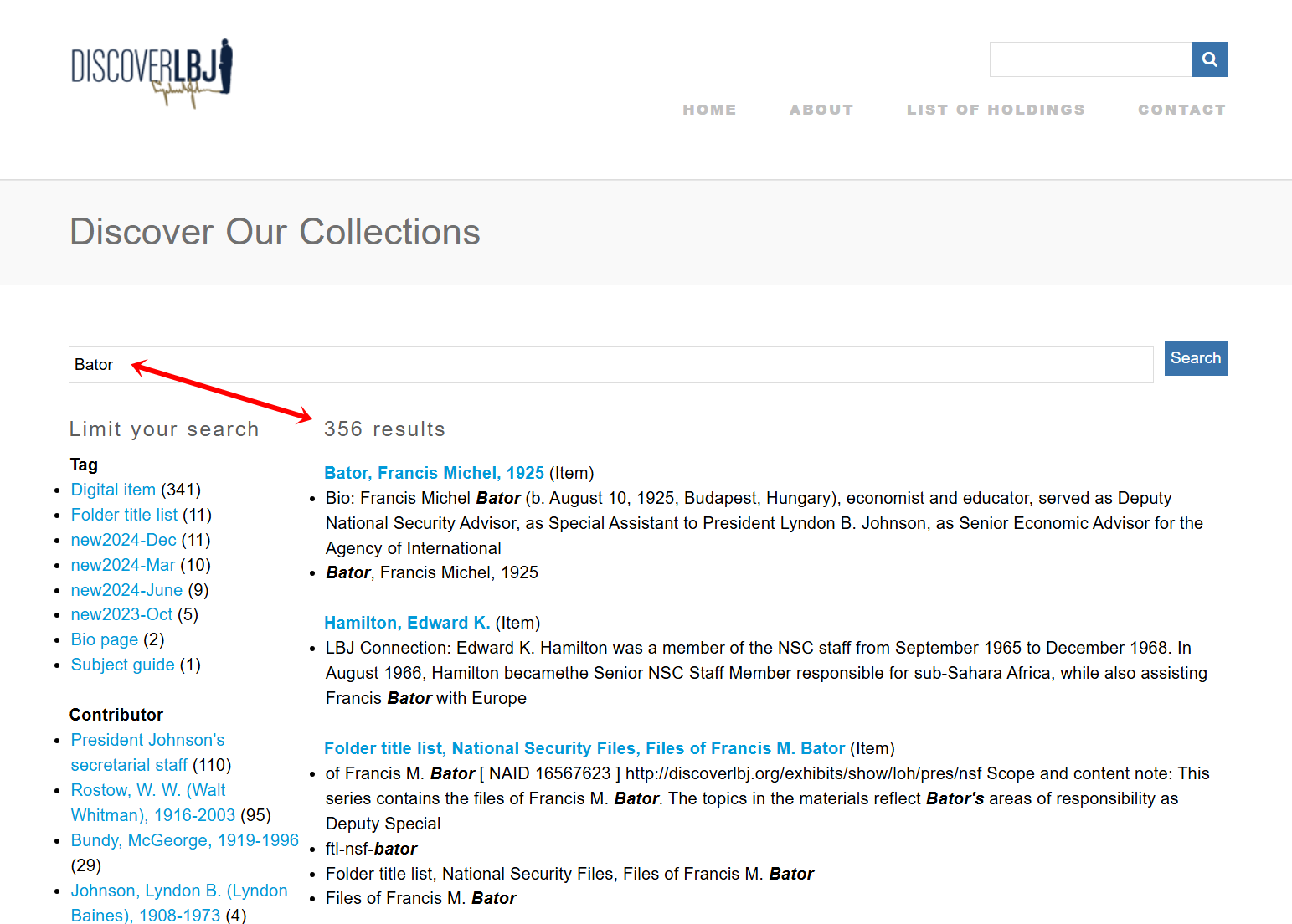Select contributor President Johnson's secretarial staff
The width and height of the screenshot is (1292, 924).
click(147, 752)
